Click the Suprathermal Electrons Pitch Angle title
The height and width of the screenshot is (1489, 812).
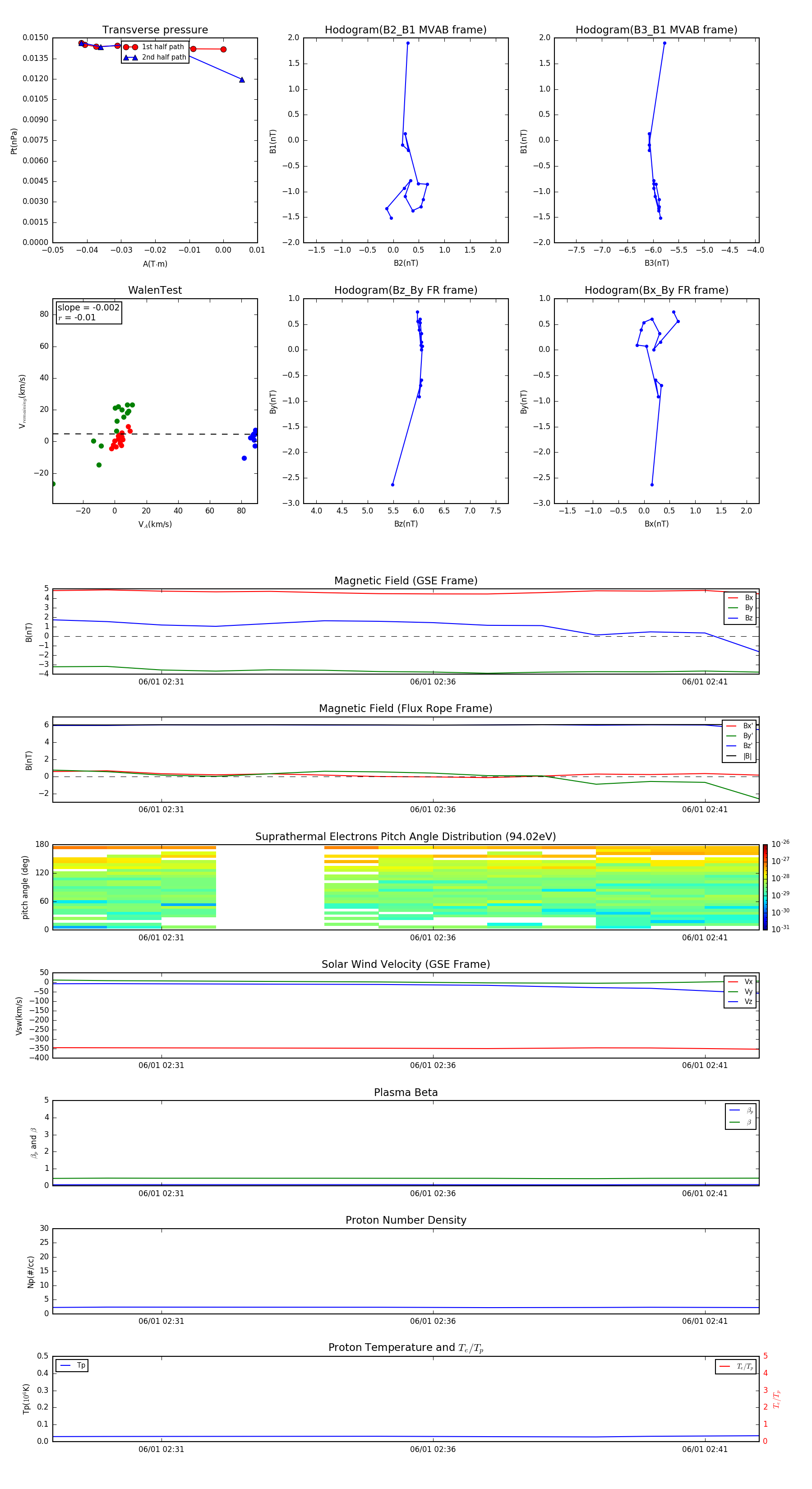tap(406, 837)
